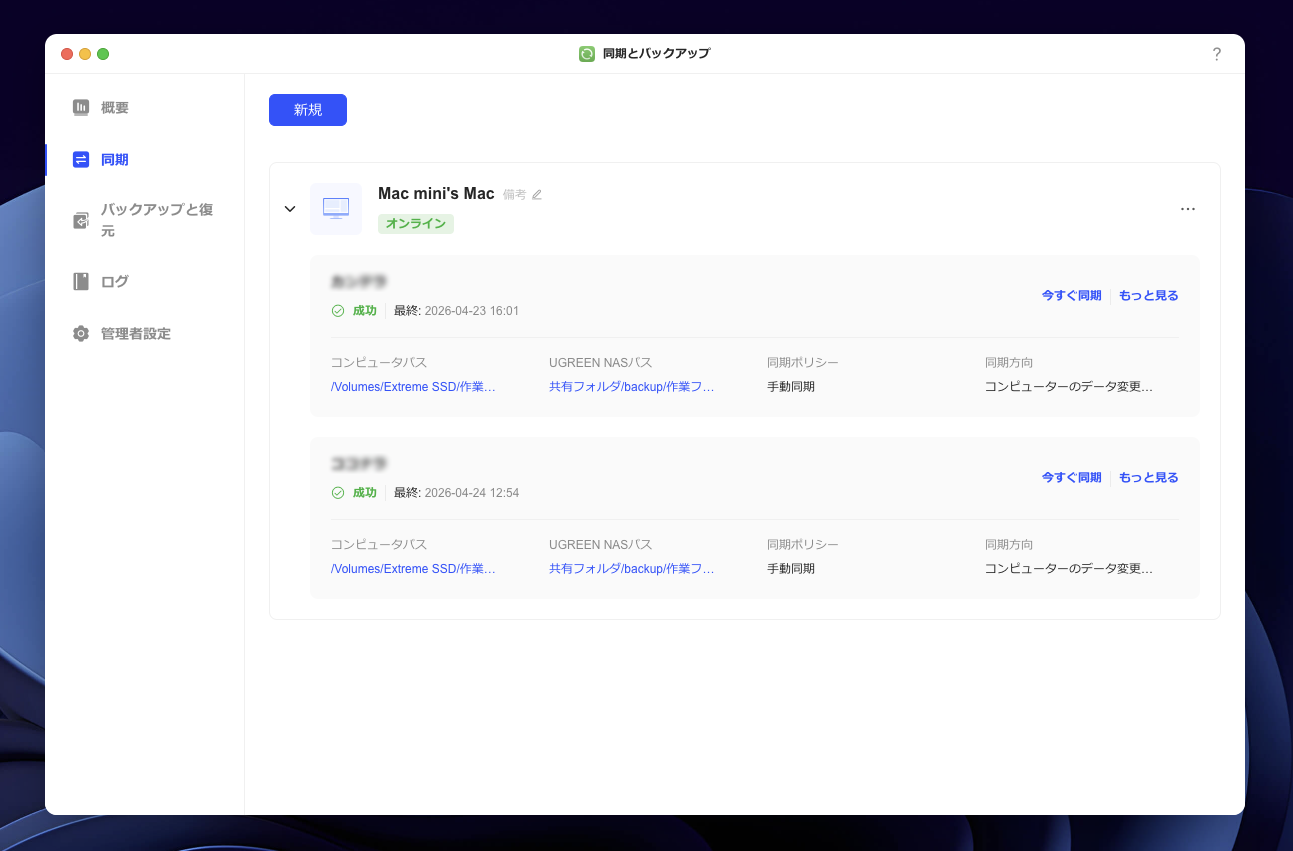The image size is (1293, 851).
Task: Click 今すぐ同期 for the second sync task
Action: click(x=1071, y=477)
